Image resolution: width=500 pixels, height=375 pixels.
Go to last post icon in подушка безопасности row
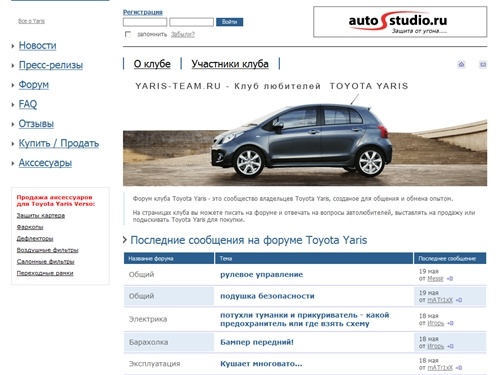[459, 300]
